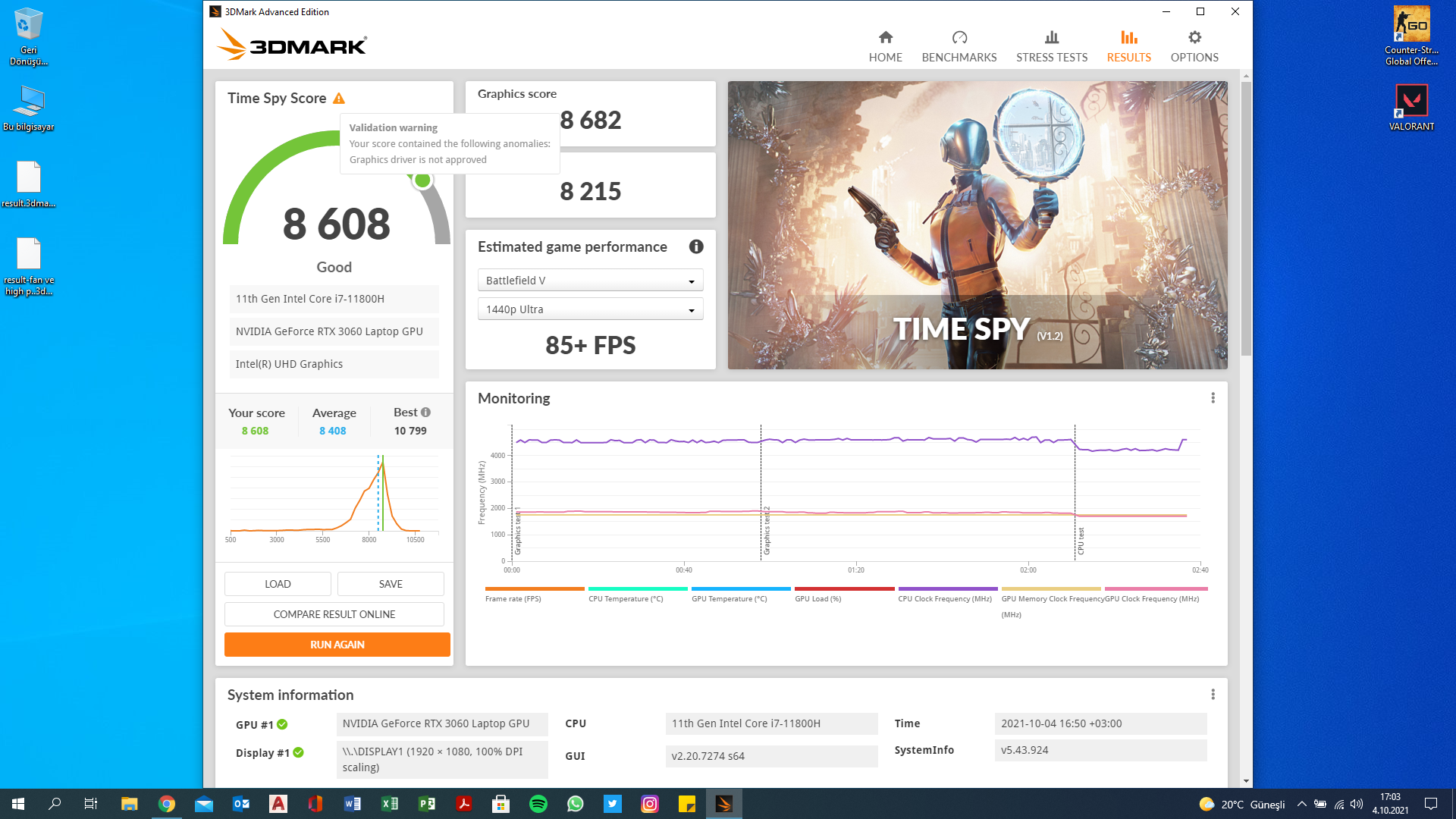Open the Benchmarks tab

[x=959, y=45]
